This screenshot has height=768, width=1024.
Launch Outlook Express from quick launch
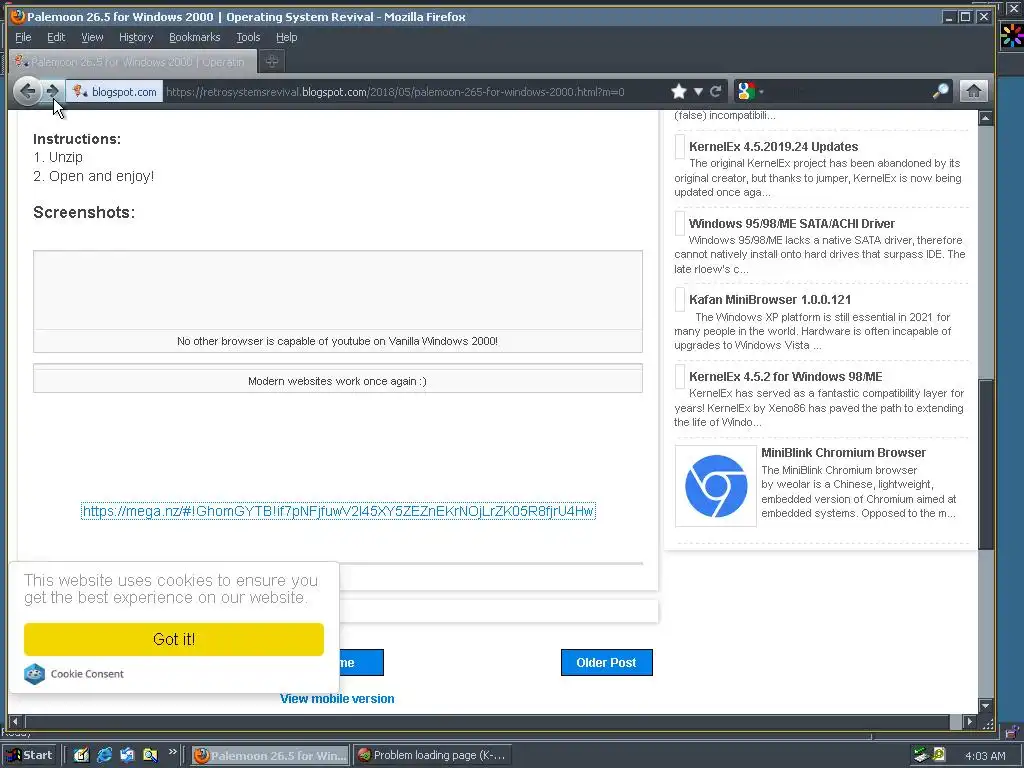pyautogui.click(x=127, y=755)
